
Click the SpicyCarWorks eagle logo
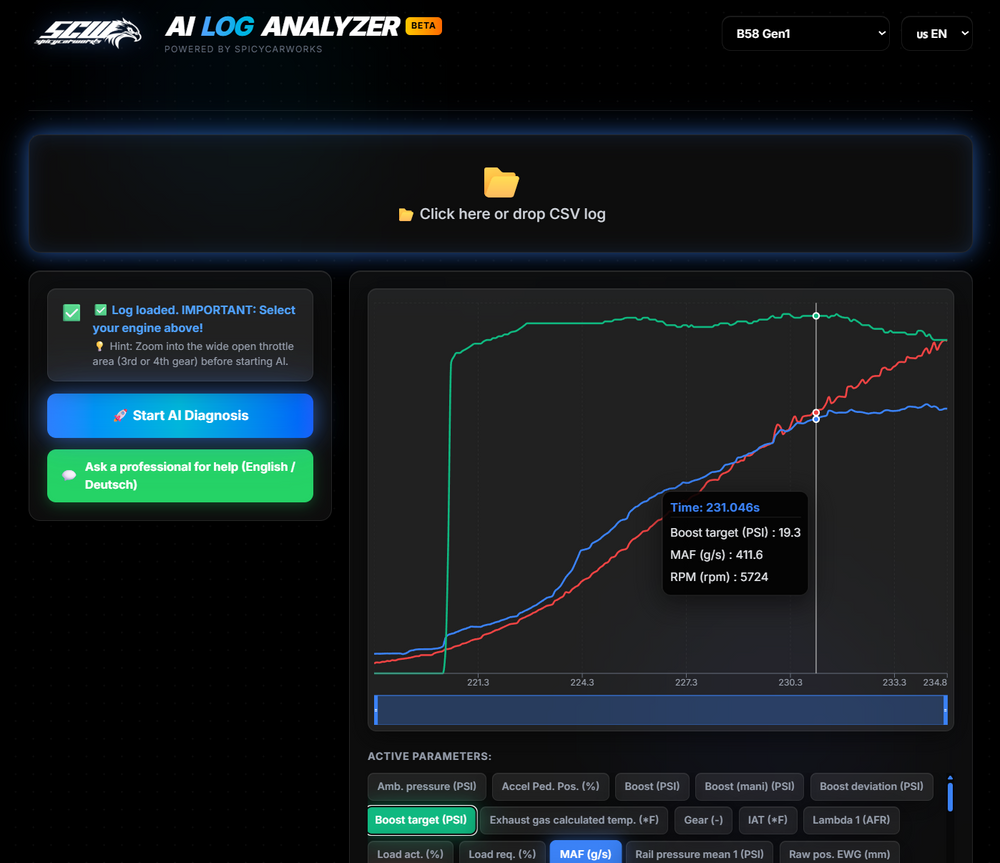point(89,32)
